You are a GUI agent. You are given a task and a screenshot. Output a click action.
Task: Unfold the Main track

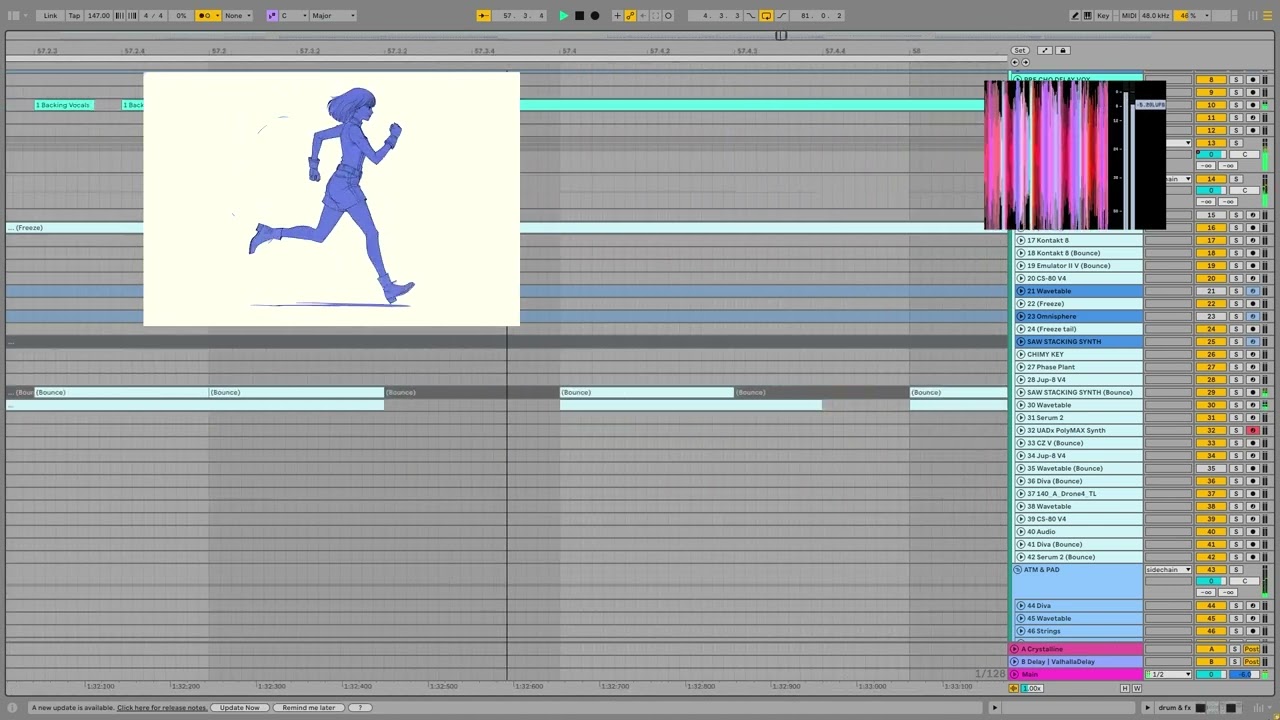pyautogui.click(x=1014, y=674)
